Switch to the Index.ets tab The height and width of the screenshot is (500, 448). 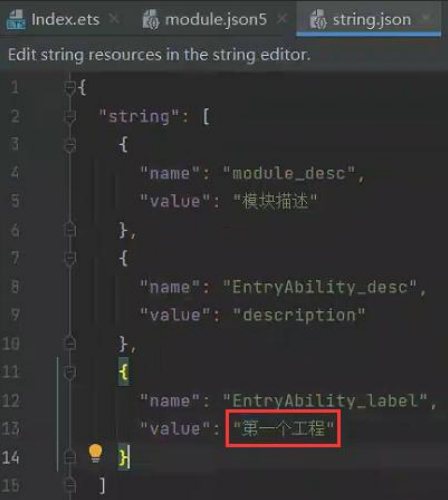[x=65, y=19]
